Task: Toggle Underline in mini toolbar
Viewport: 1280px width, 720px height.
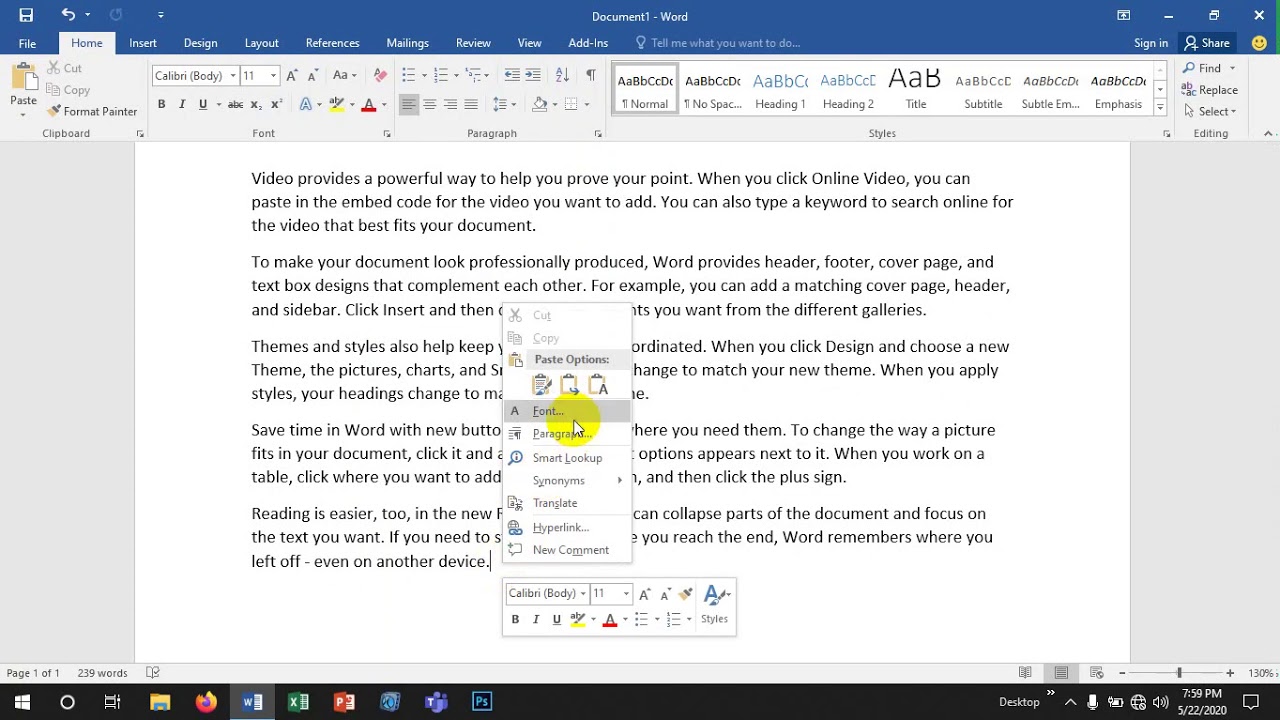Action: click(x=557, y=619)
